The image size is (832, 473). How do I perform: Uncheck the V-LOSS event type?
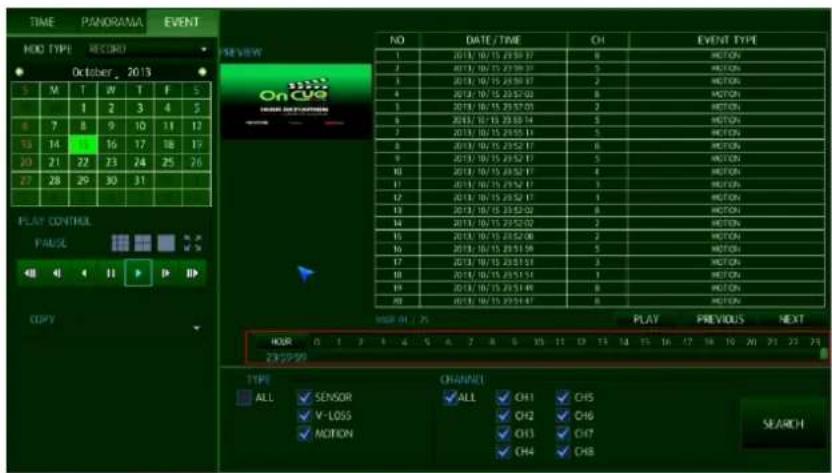[x=305, y=416]
